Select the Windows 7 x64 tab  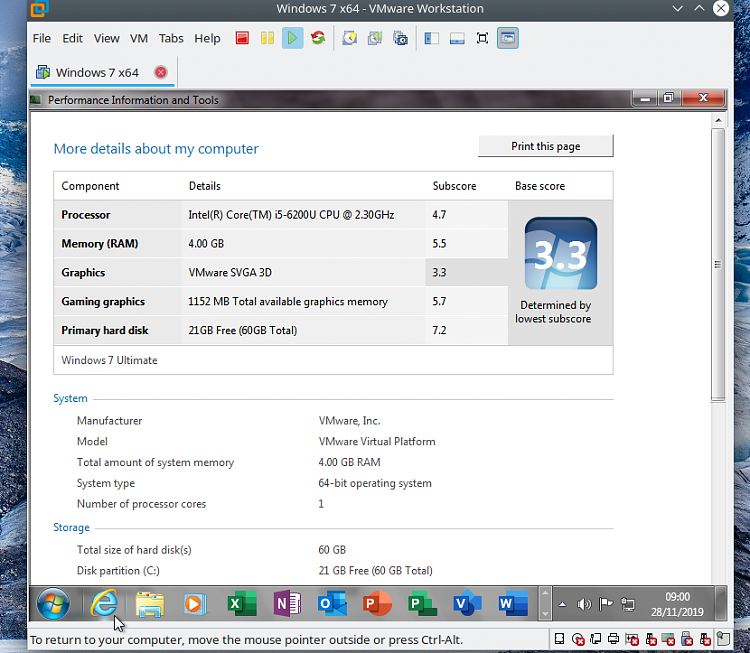[x=97, y=73]
